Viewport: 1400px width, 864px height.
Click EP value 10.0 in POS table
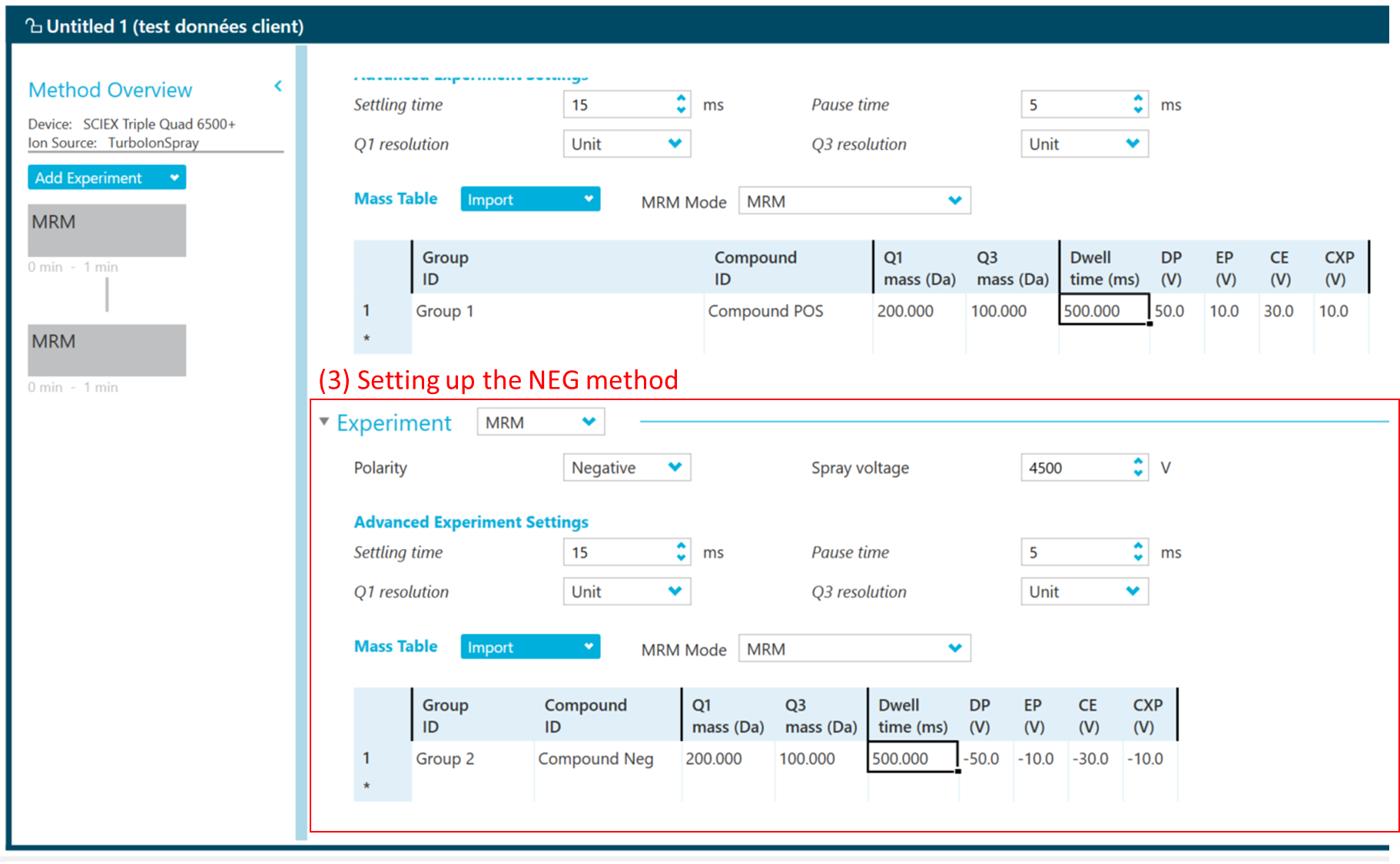click(1232, 311)
